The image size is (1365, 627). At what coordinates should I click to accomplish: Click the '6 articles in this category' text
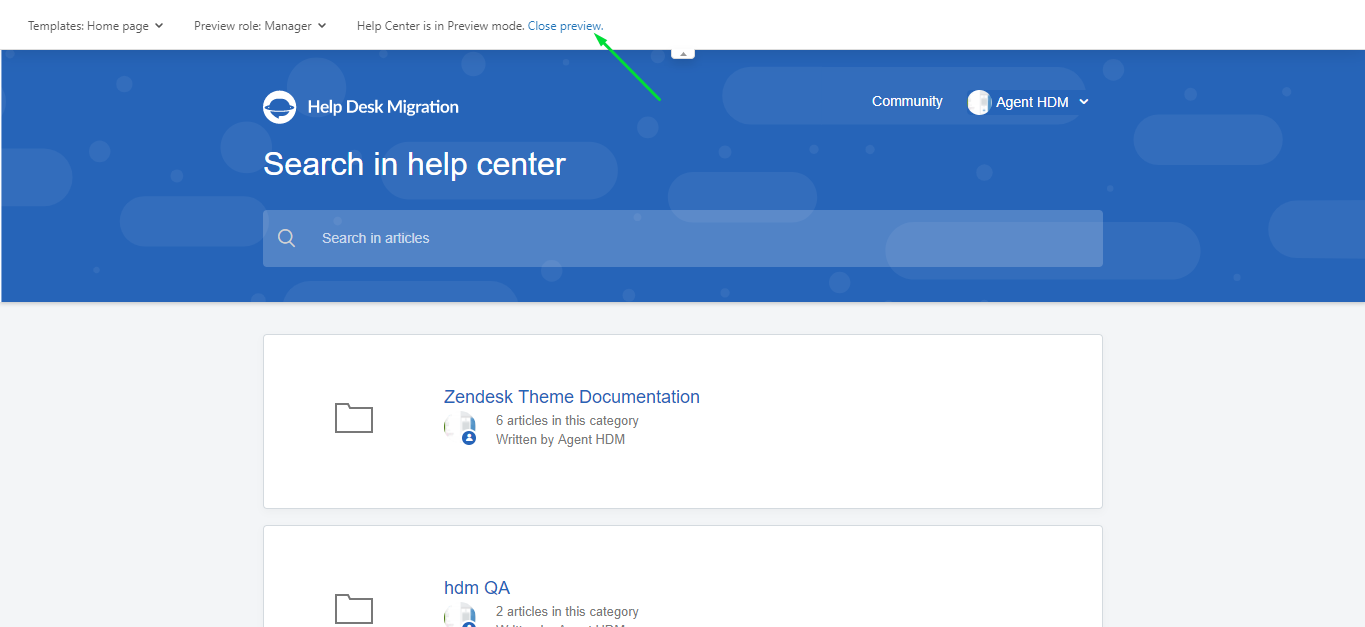(x=567, y=421)
